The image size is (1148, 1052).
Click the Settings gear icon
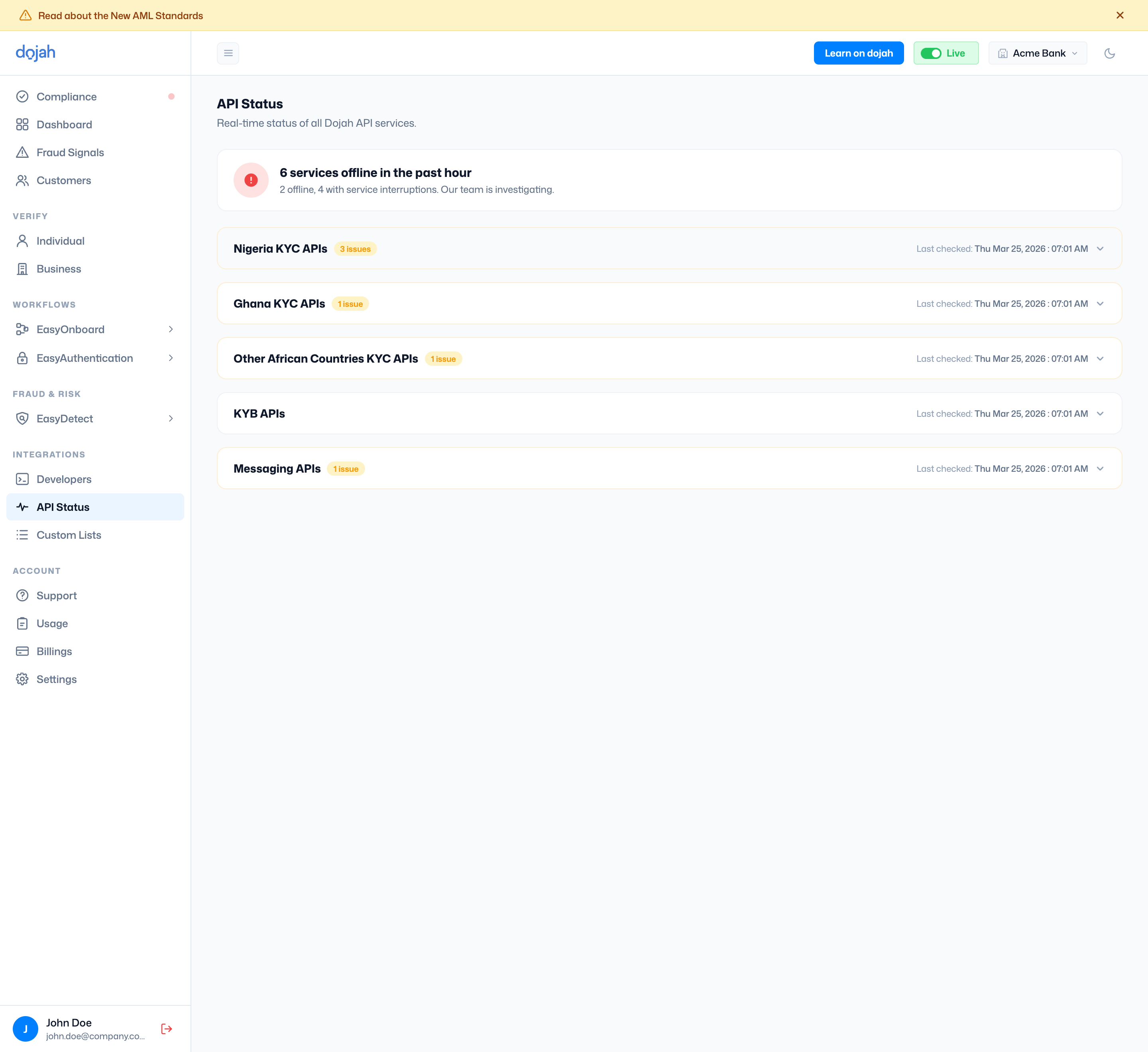pos(22,679)
